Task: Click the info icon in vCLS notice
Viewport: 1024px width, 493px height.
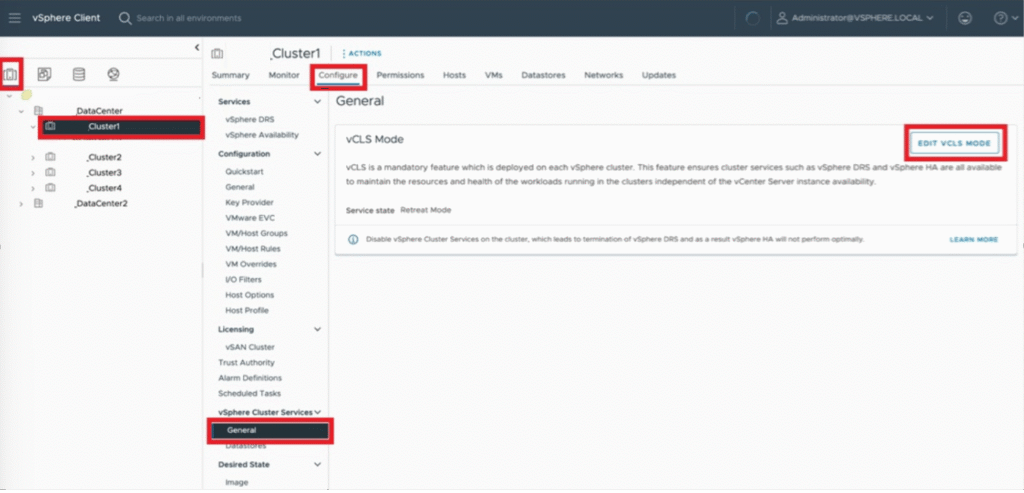Action: tap(353, 240)
